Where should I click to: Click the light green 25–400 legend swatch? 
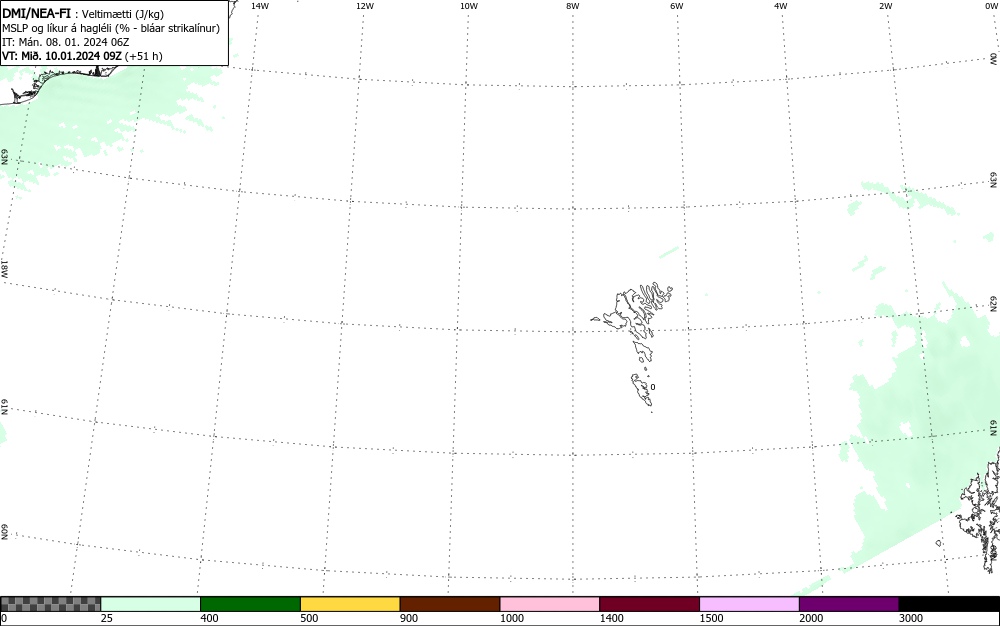(x=151, y=604)
